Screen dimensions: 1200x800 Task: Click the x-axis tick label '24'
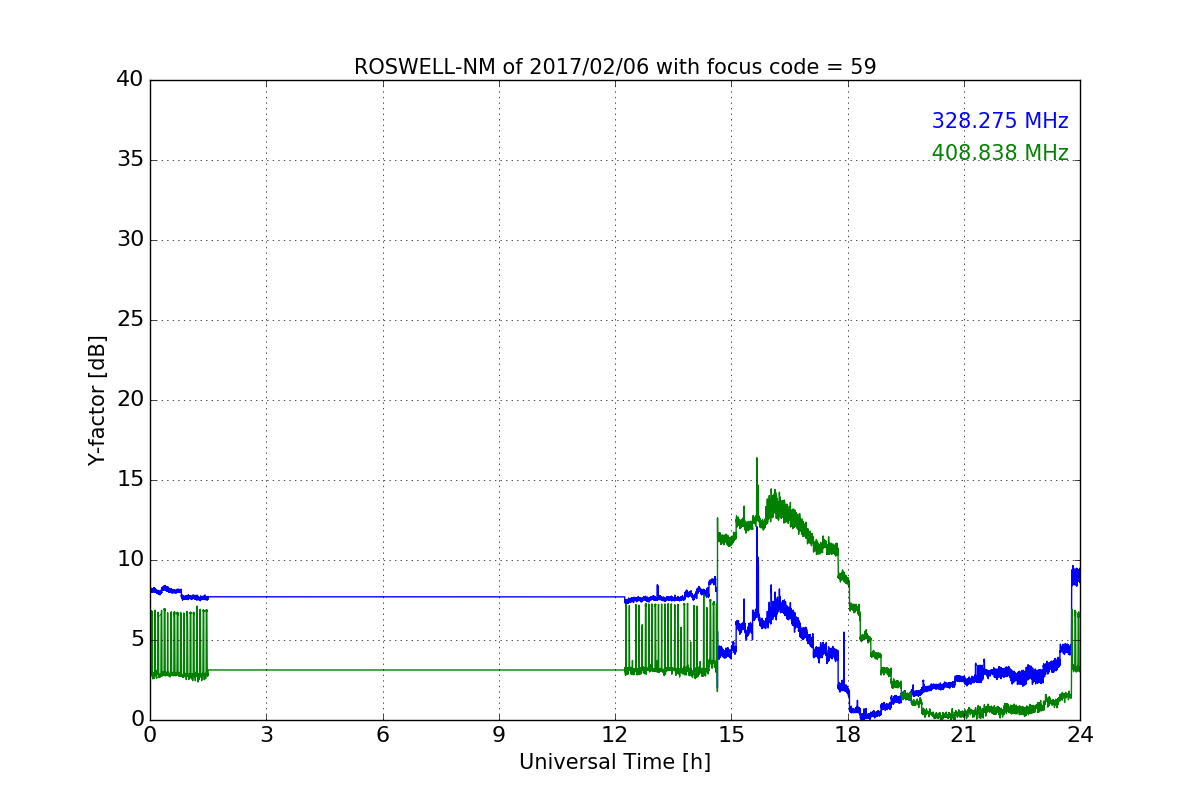(1080, 735)
